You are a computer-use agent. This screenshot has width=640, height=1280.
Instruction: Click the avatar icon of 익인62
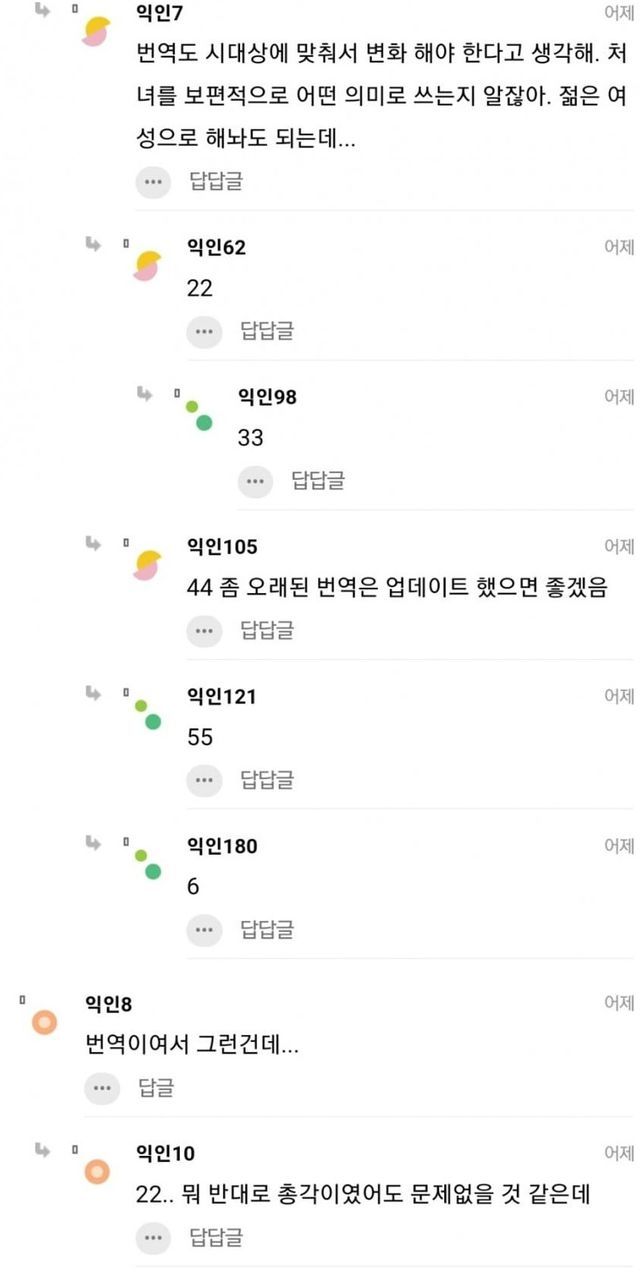click(146, 265)
